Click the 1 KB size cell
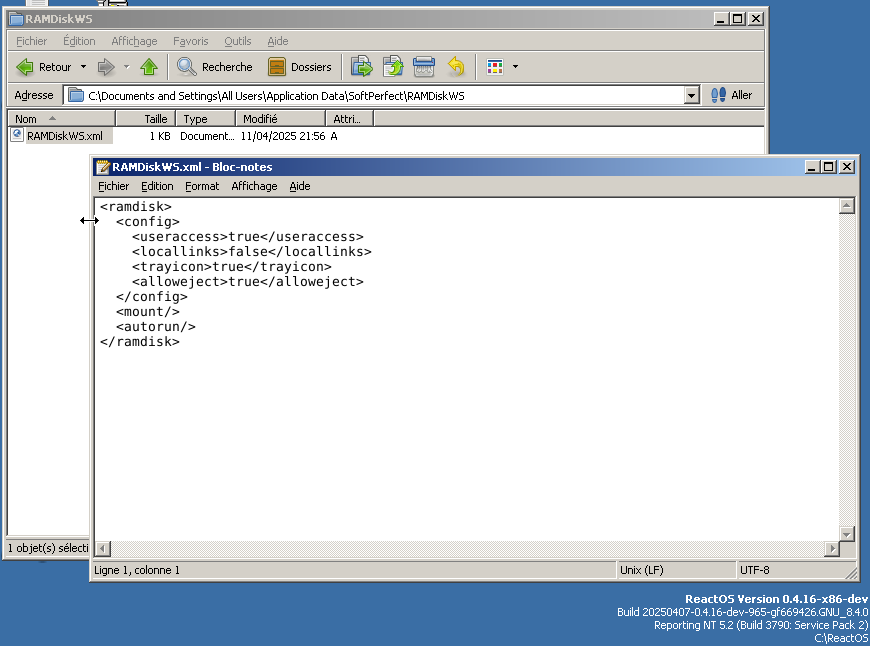Screen dimensions: 870x646 coord(160,136)
